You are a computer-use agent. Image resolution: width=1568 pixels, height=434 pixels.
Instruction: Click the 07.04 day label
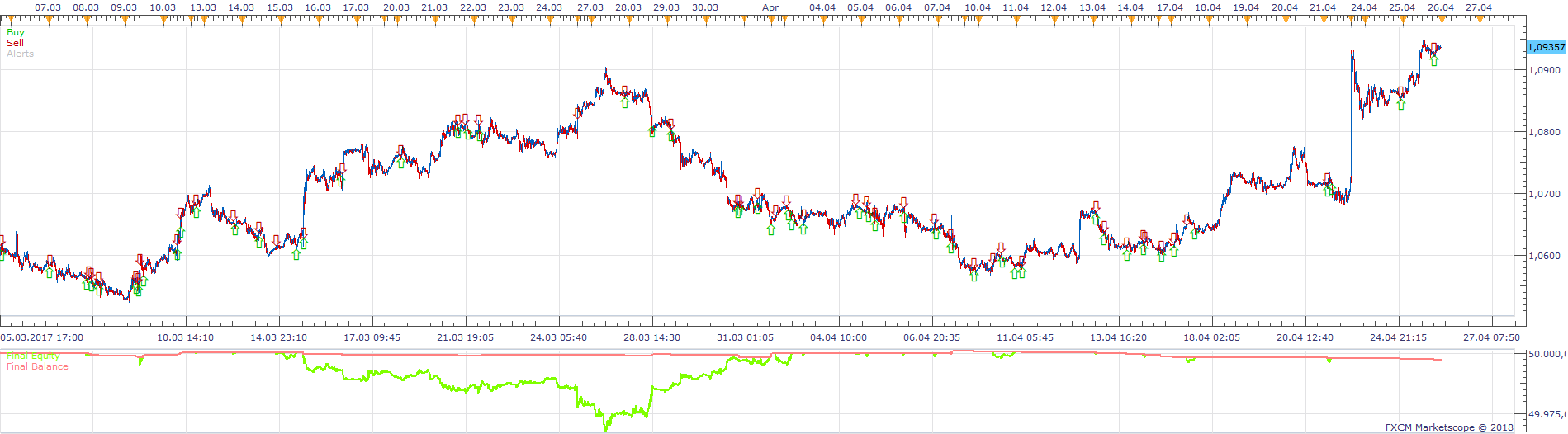tap(937, 7)
